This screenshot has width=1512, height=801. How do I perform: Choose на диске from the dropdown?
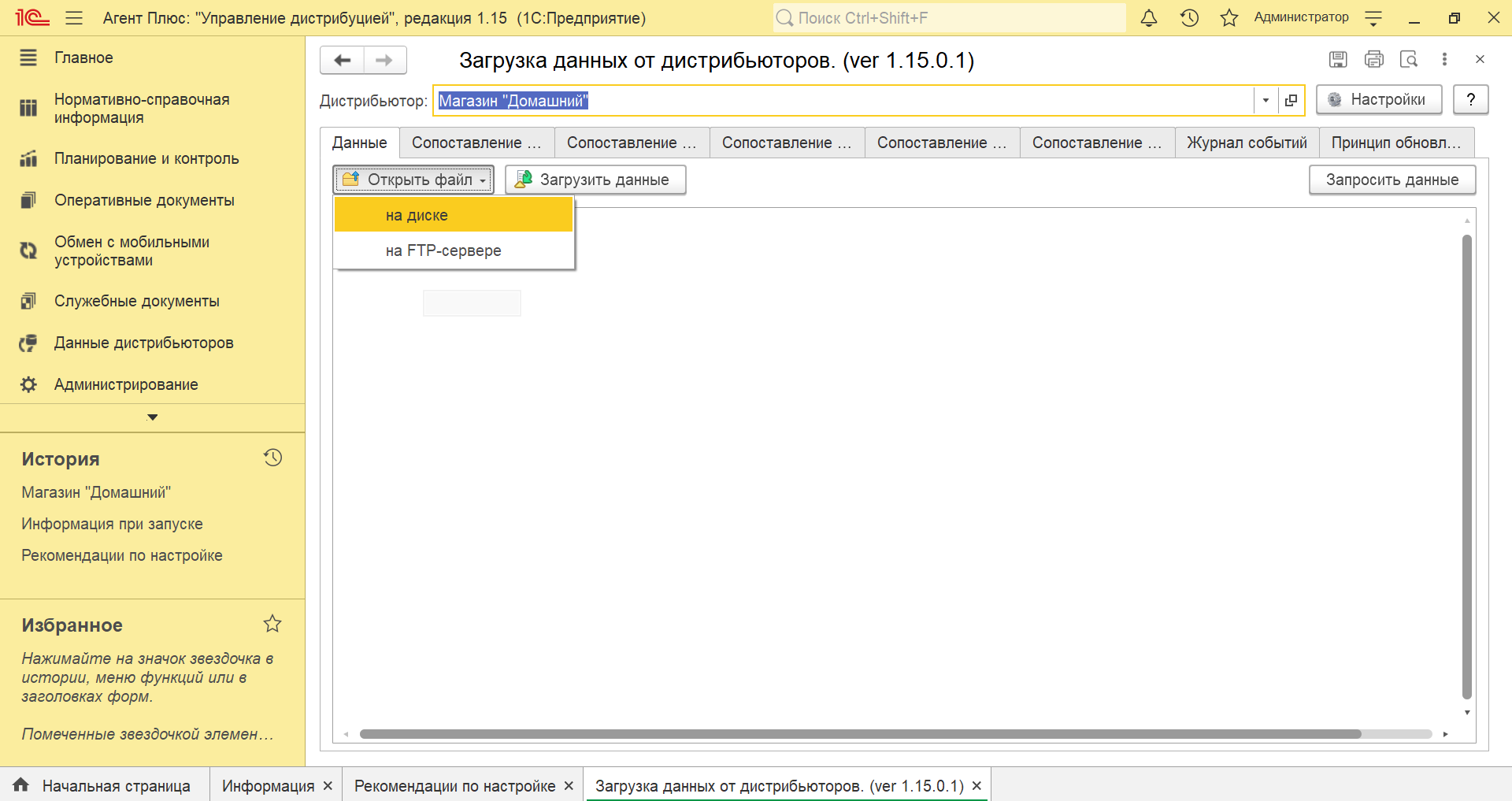pyautogui.click(x=454, y=215)
